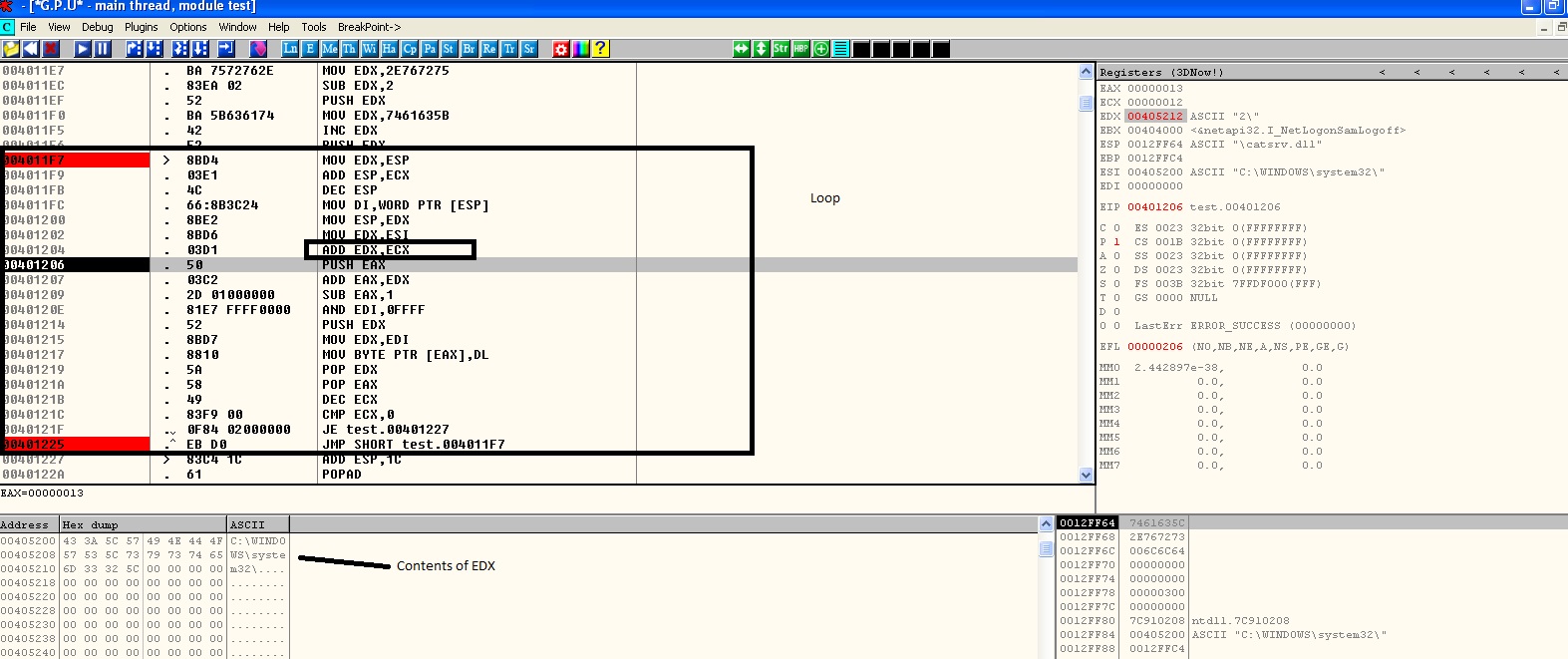Open the Call stack (St) window icon
Image resolution: width=1568 pixels, height=659 pixels.
[449, 49]
